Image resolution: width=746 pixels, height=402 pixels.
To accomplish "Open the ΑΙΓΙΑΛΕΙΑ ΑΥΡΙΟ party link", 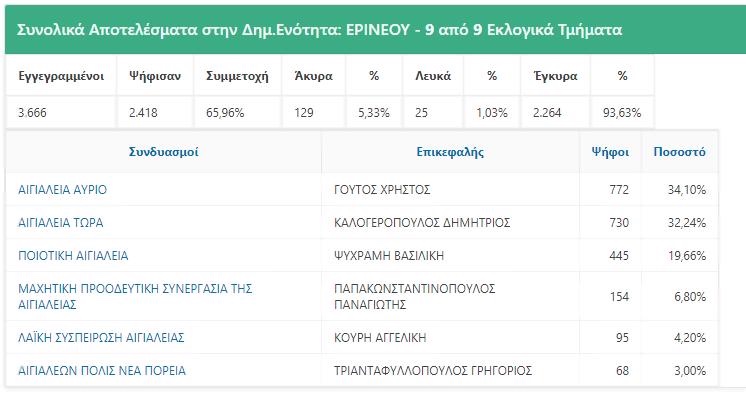I will point(62,188).
